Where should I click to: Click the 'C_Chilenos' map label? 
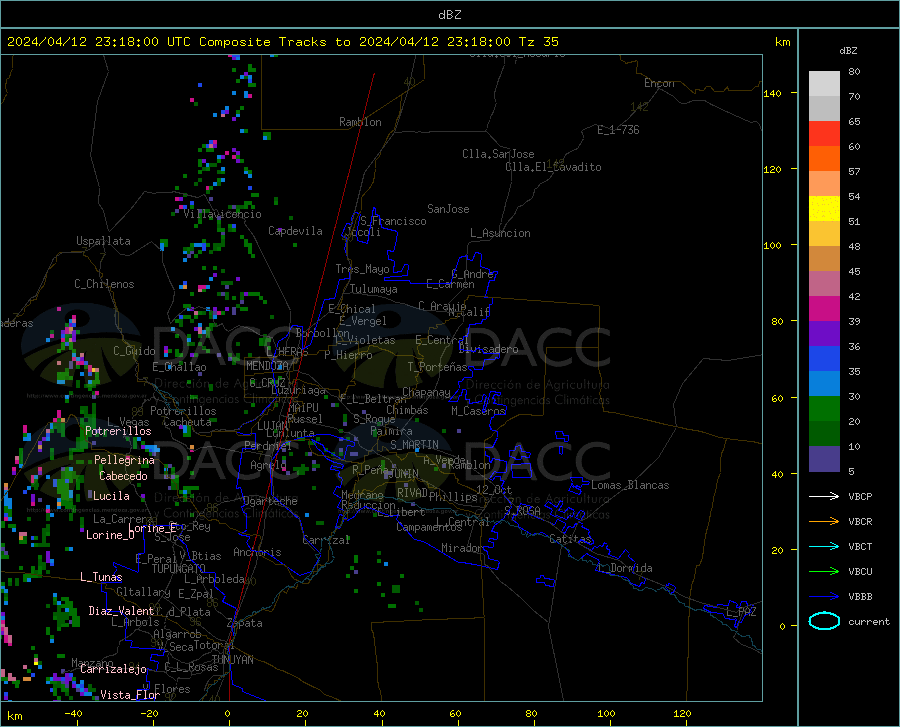[104, 284]
